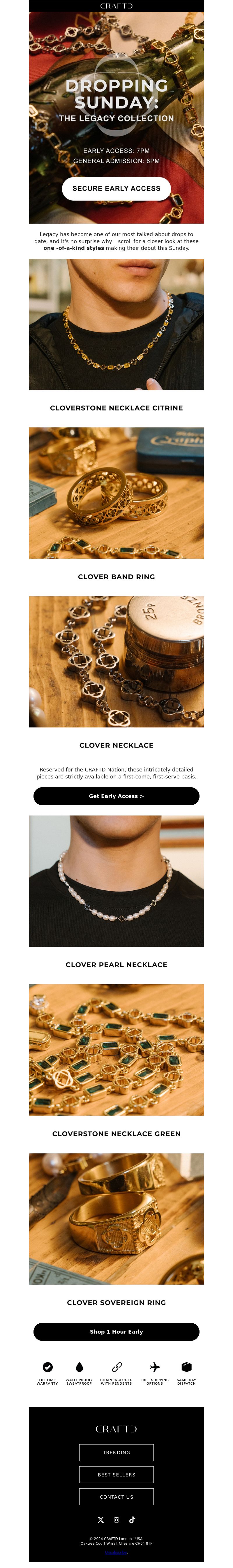
Task: Click the Clover Sovereign Ring title
Action: pos(116,1302)
